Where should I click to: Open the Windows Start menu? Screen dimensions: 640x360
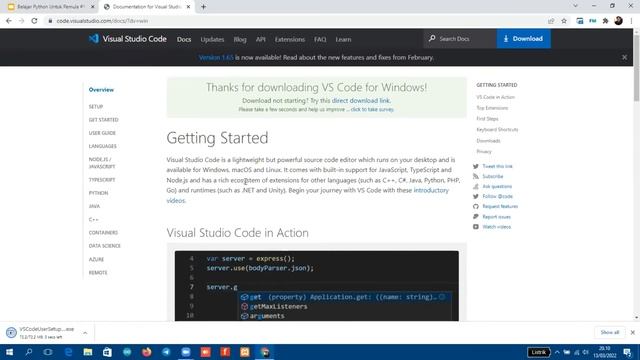pyautogui.click(x=9, y=352)
